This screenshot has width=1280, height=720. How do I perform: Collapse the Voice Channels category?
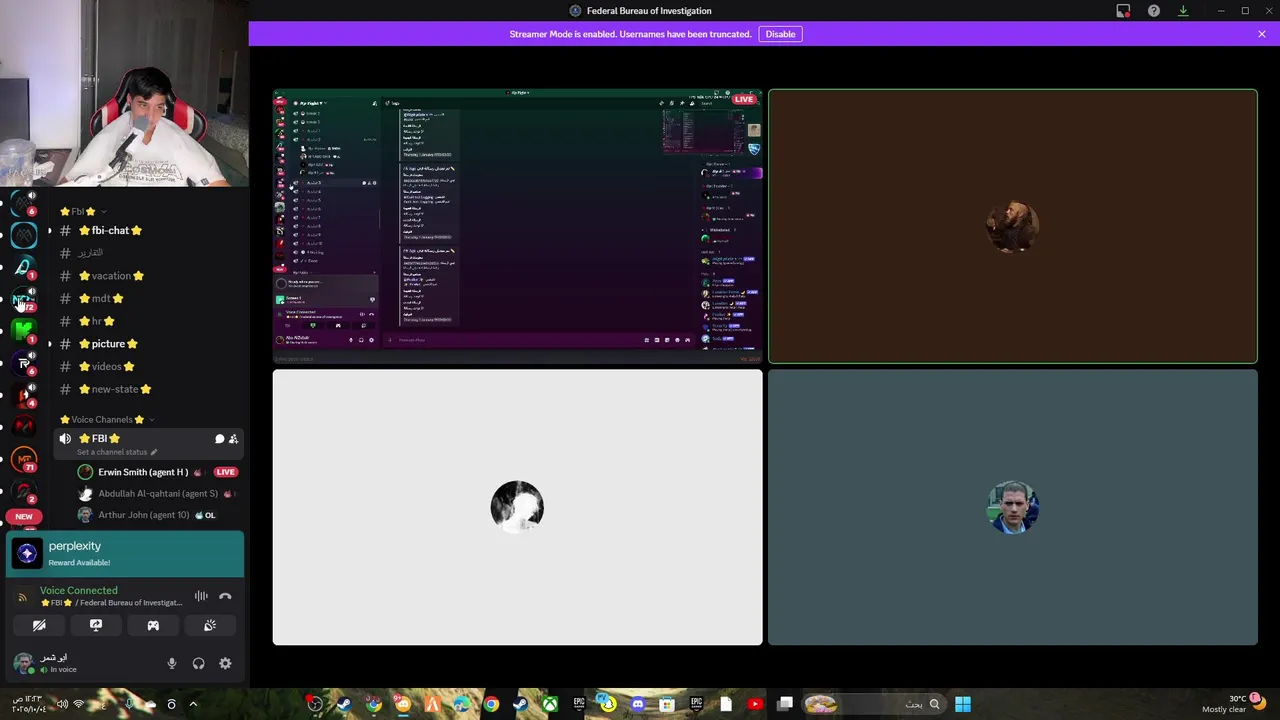(106, 419)
